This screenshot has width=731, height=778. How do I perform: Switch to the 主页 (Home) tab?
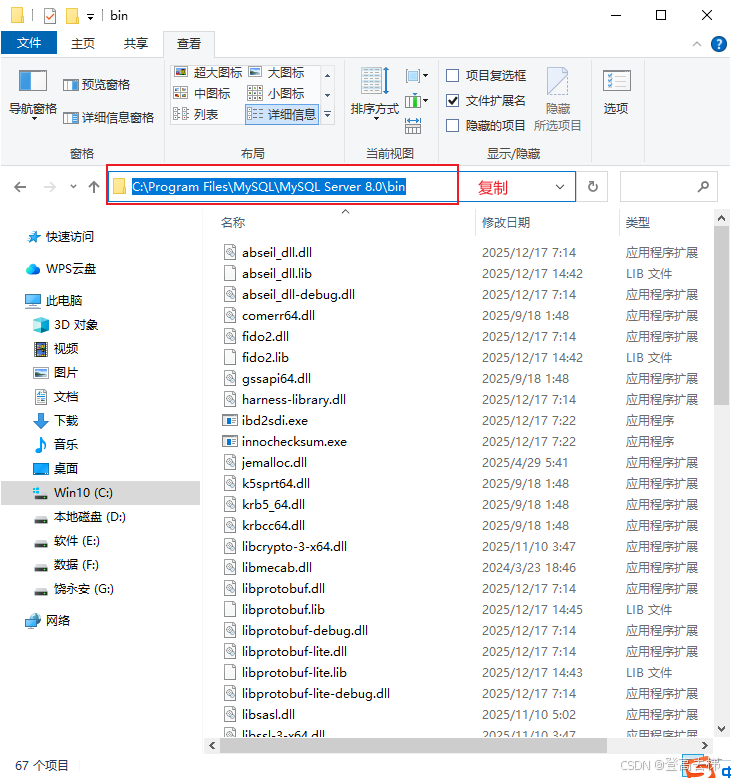(83, 44)
